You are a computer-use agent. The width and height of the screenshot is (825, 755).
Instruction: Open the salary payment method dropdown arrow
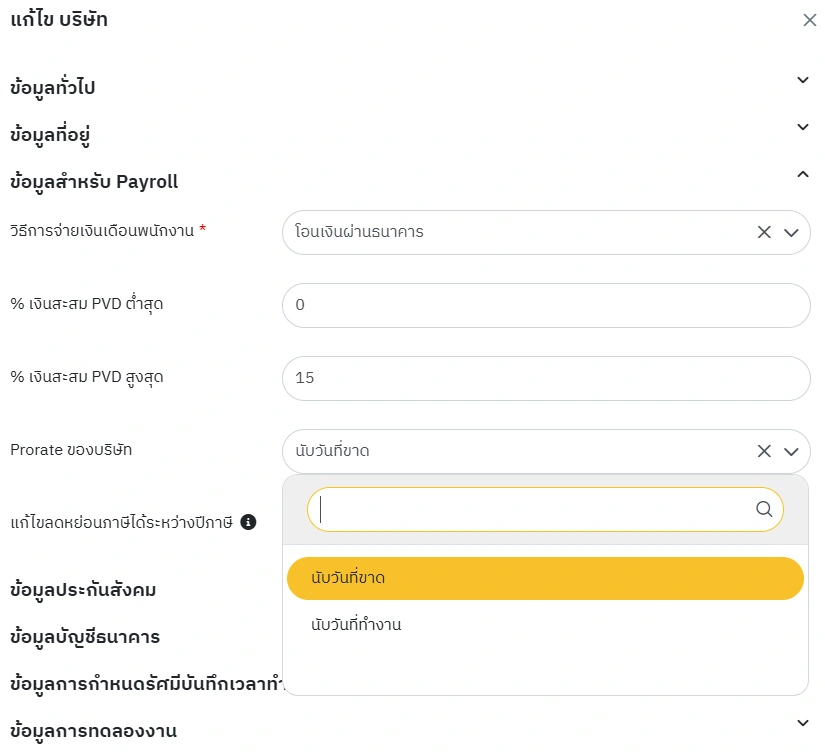791,232
